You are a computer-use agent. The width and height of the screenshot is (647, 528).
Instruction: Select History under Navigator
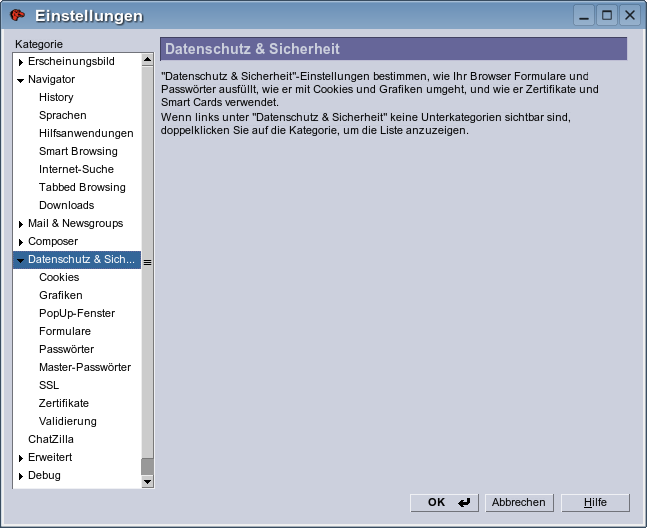click(56, 97)
